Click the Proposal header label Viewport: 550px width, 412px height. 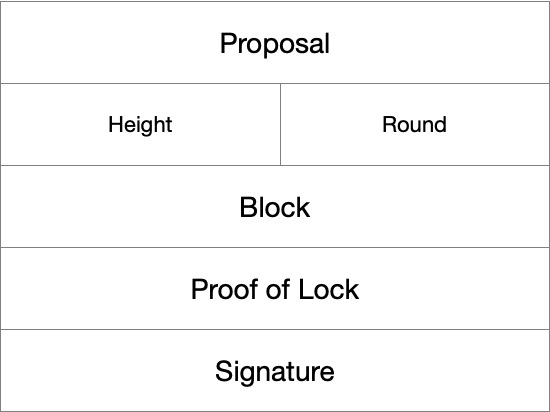tap(275, 43)
